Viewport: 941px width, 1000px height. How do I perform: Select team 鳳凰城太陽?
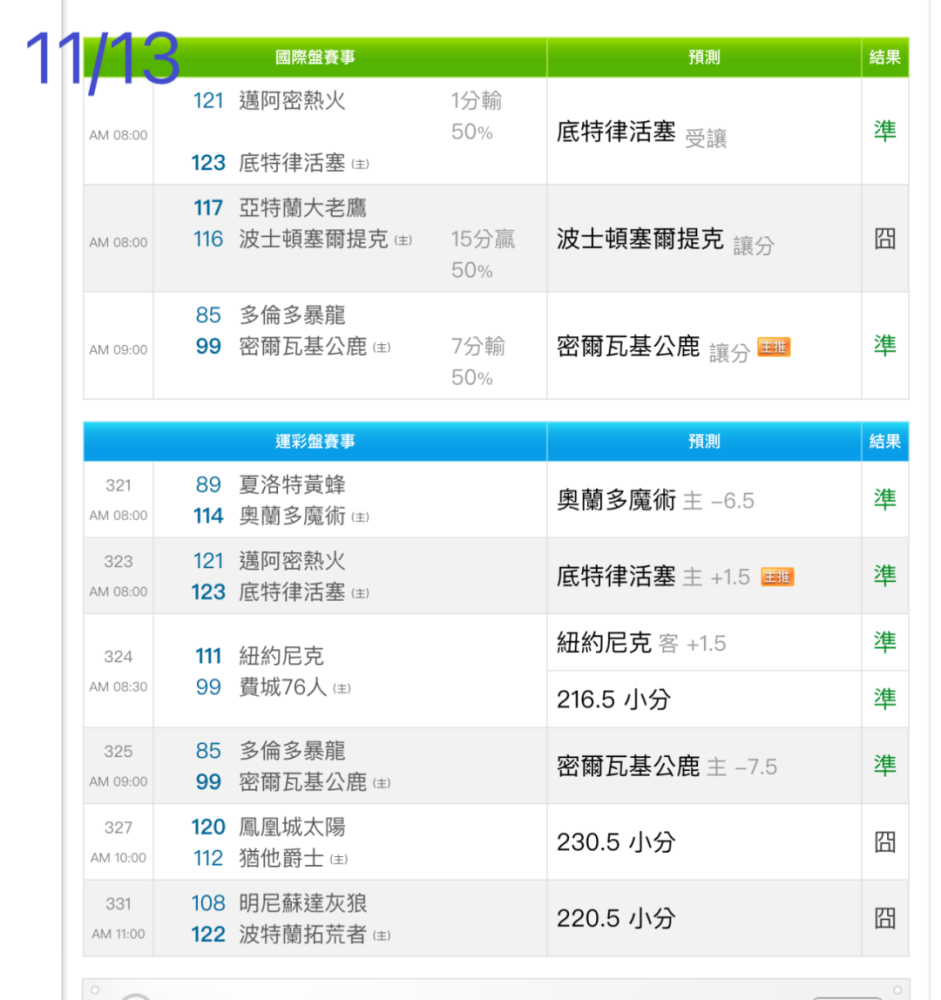292,827
